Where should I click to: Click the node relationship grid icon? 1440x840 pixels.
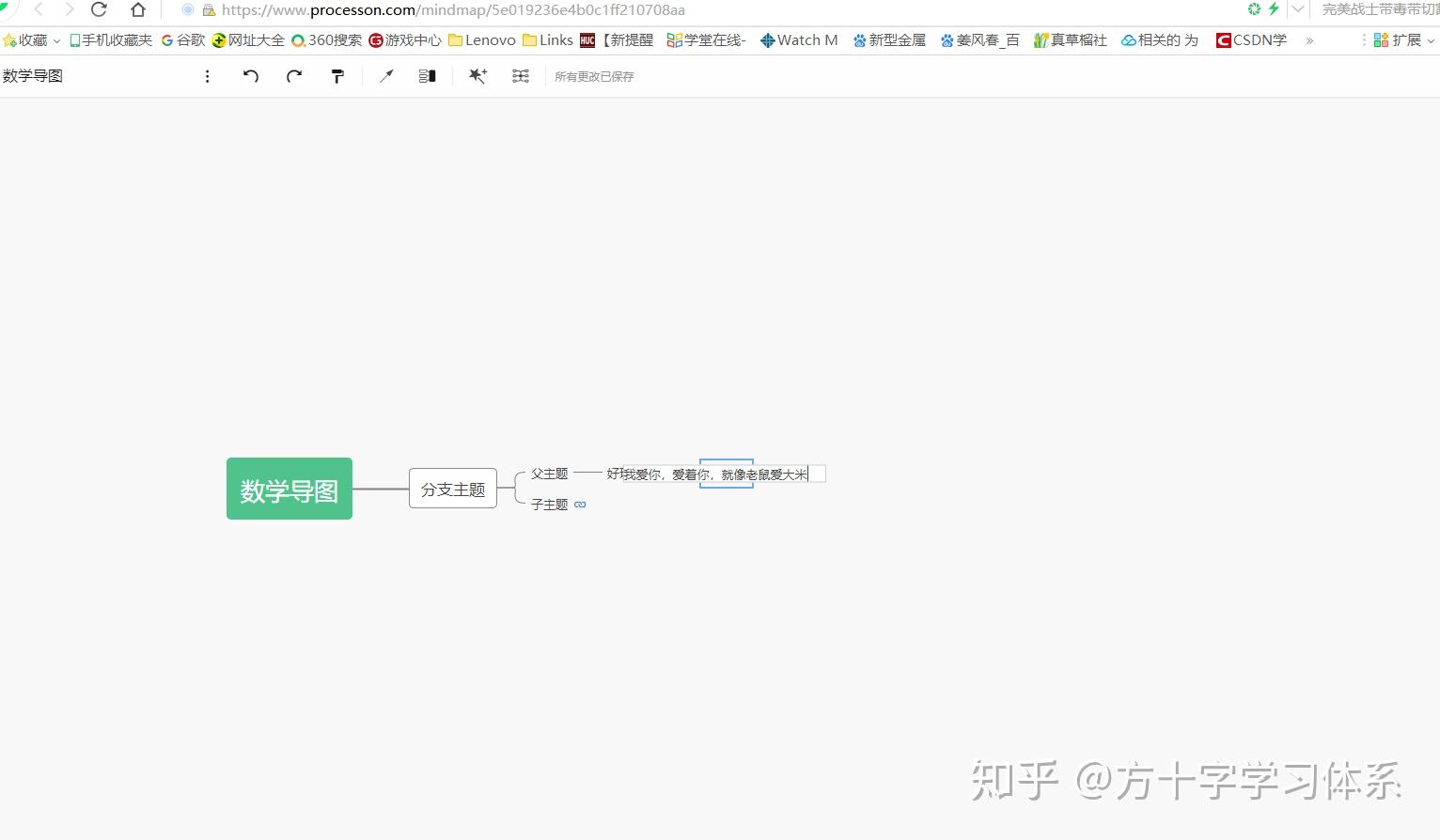[x=521, y=76]
